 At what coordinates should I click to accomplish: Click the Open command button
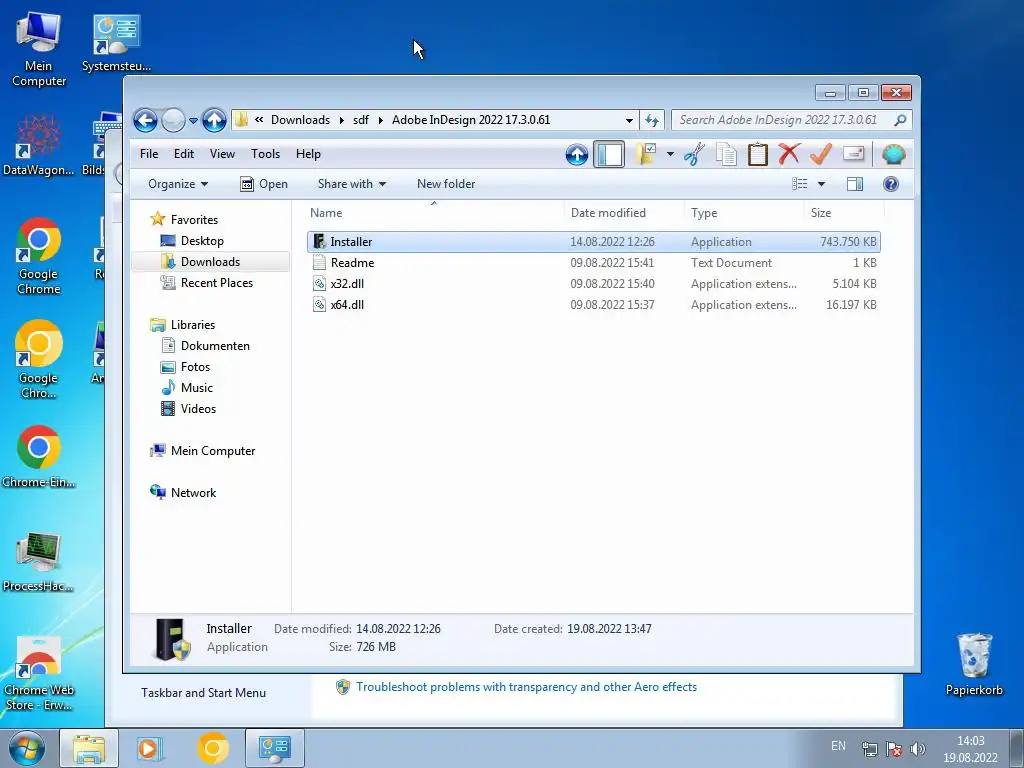coord(264,184)
